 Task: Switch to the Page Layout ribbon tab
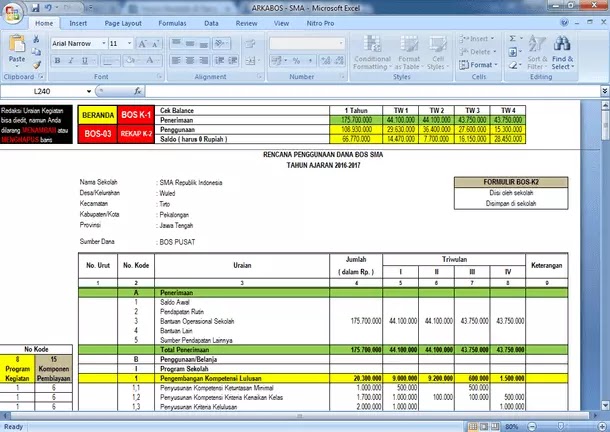point(123,23)
